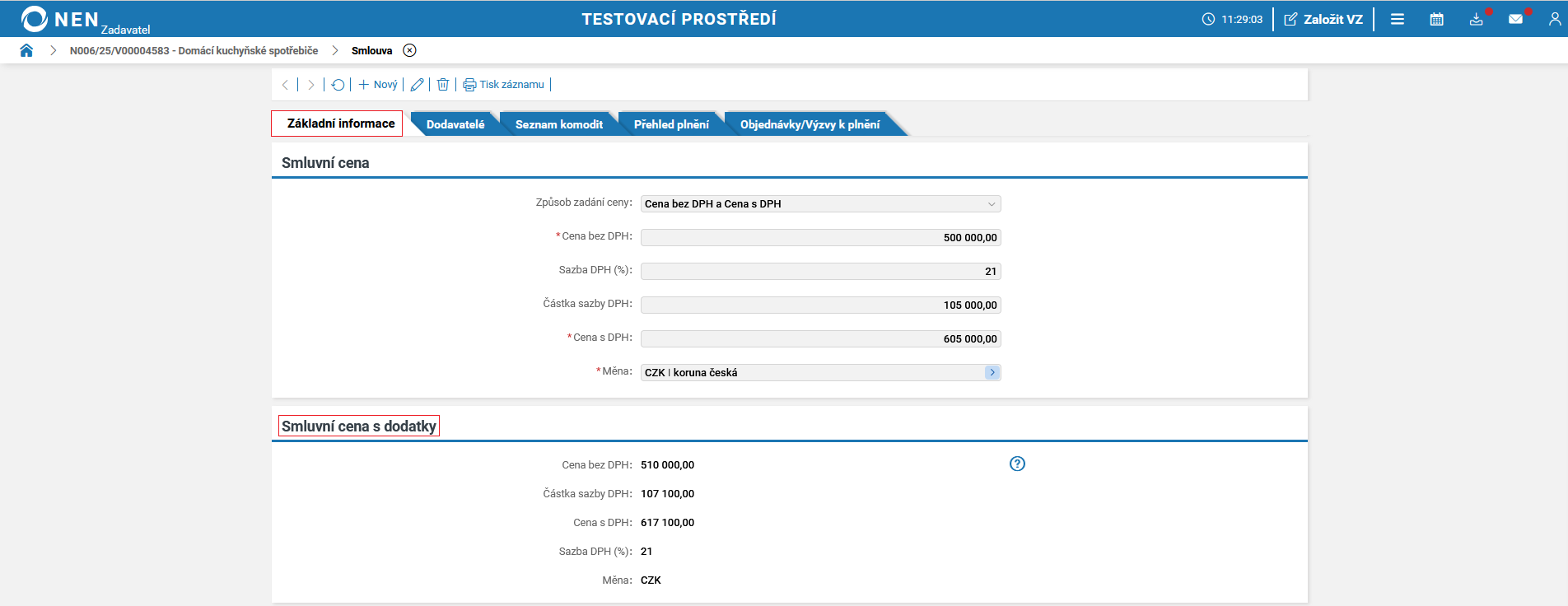
Task: Click the Smlouva breadcrumb label
Action: pyautogui.click(x=372, y=50)
